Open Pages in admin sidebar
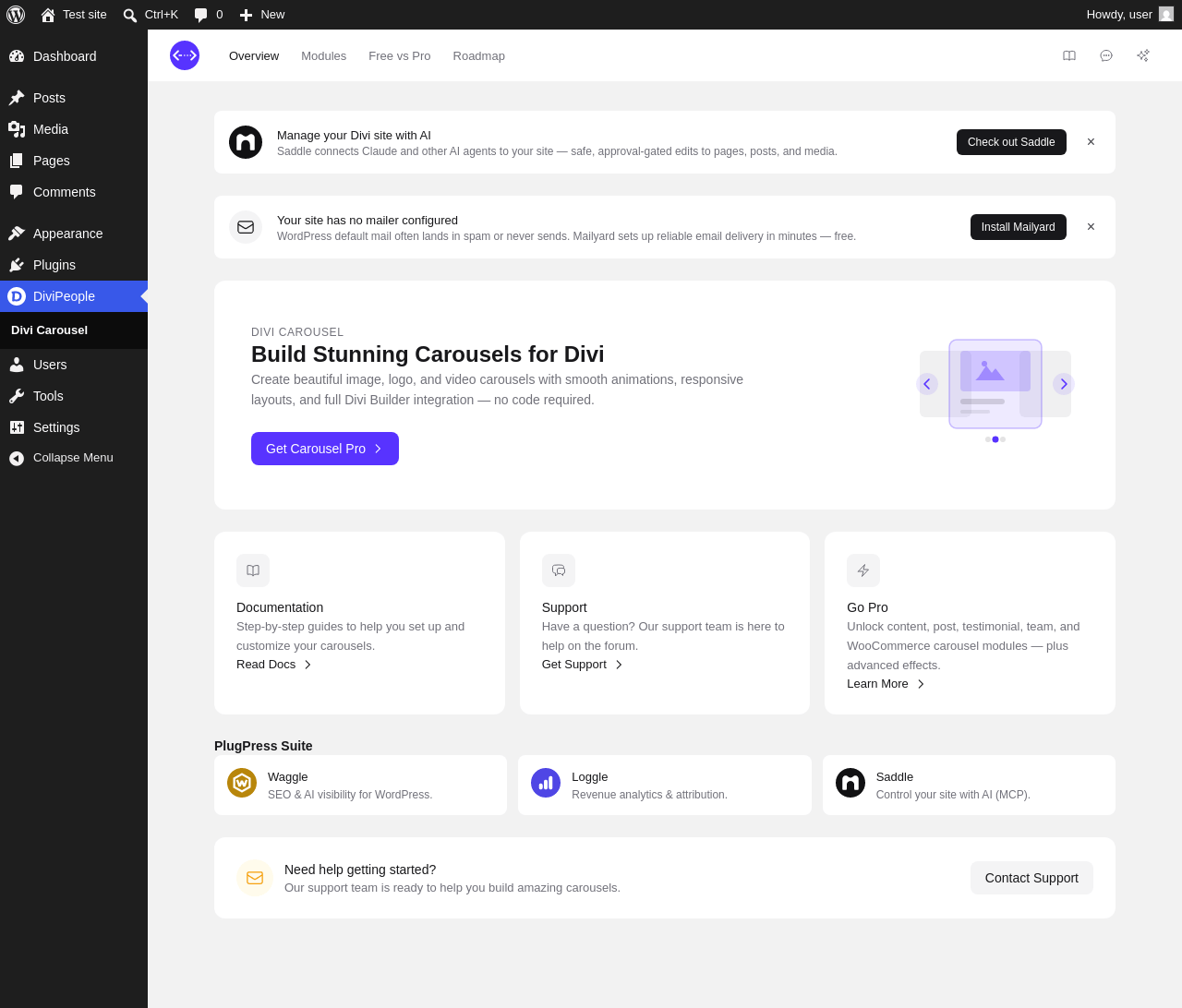 (x=74, y=161)
